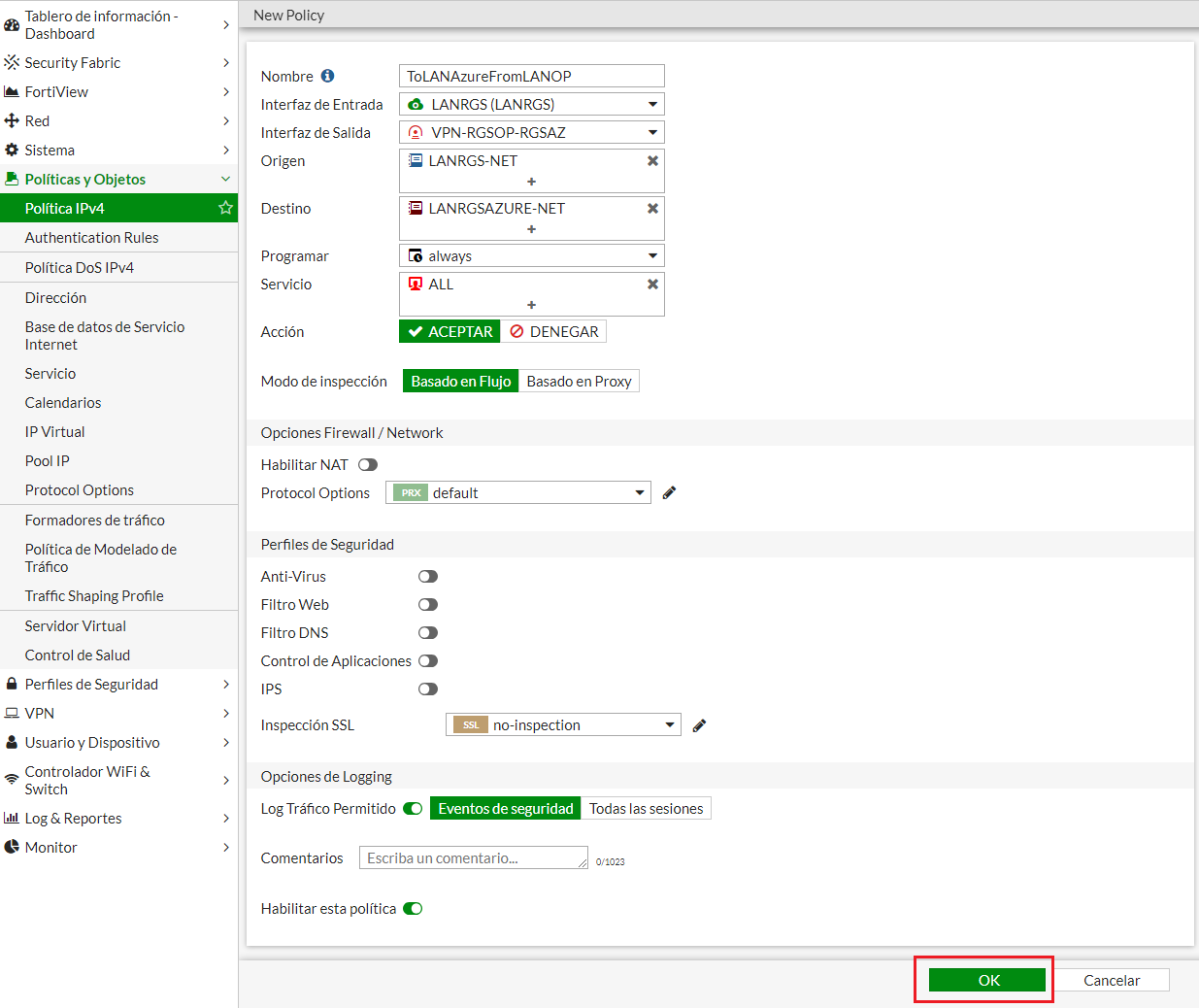Set the action to DENEGAR
Viewport: 1199px width, 1008px height.
click(x=553, y=331)
